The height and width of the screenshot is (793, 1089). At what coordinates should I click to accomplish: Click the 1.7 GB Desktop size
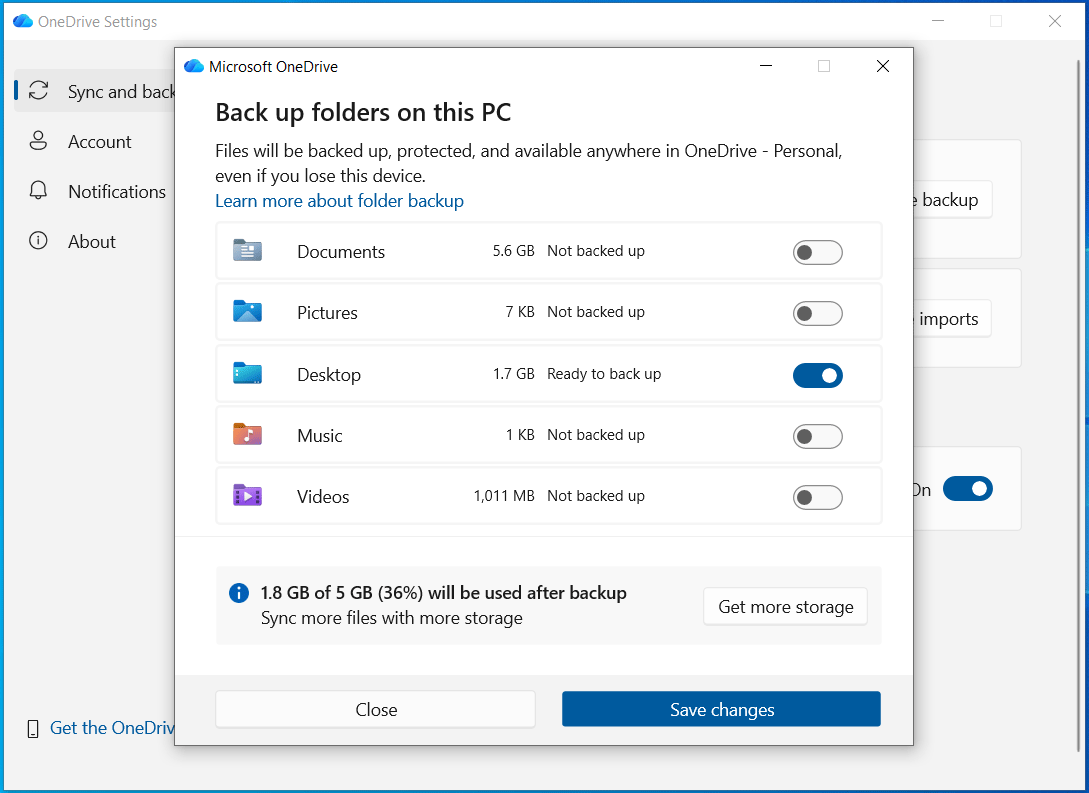coord(513,374)
